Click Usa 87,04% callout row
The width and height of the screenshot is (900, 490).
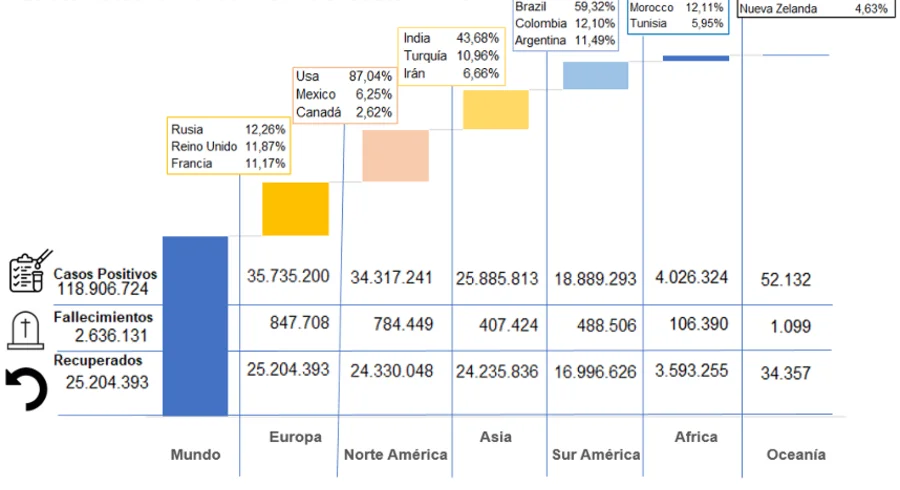[x=344, y=76]
